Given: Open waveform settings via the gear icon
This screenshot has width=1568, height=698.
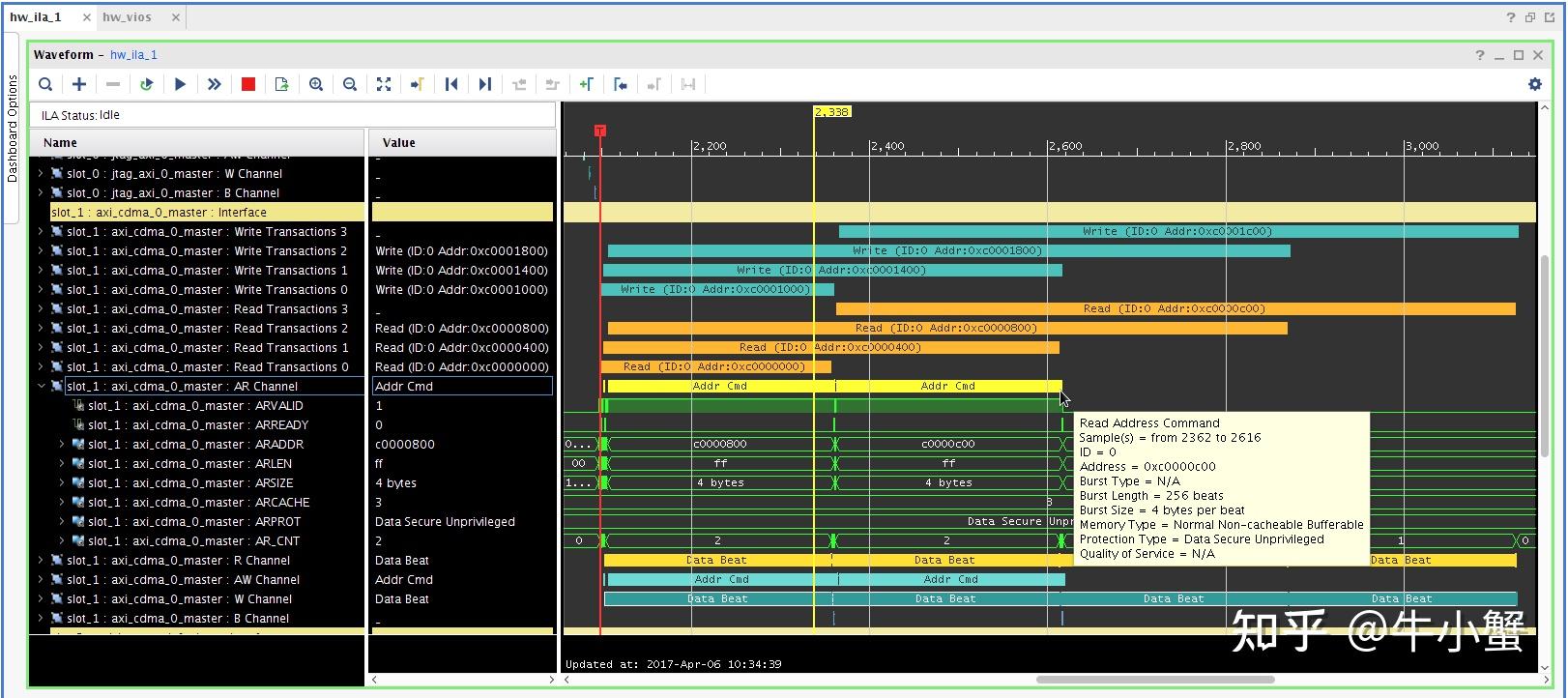Looking at the screenshot, I should tap(1534, 84).
